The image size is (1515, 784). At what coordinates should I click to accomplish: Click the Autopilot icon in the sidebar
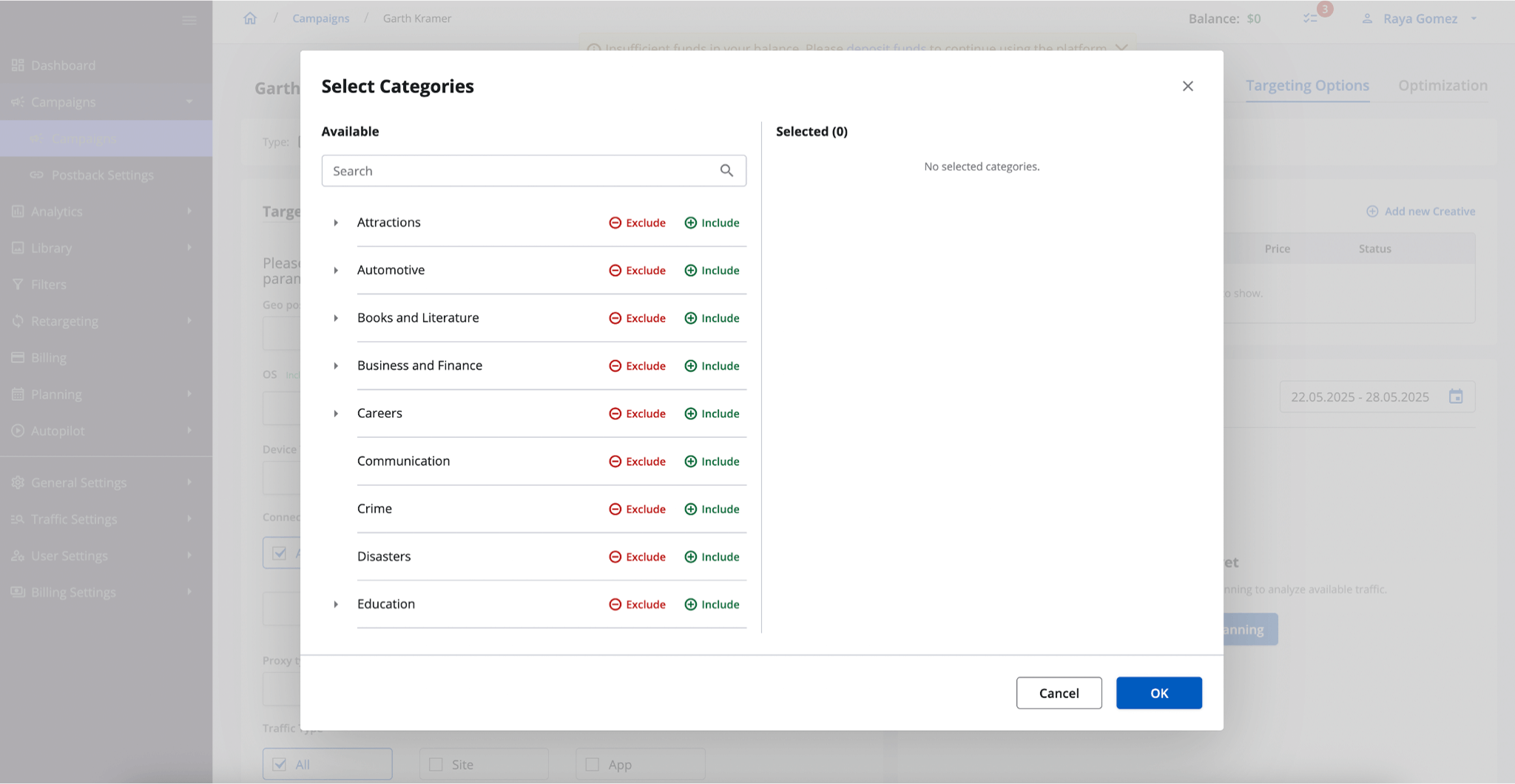click(x=18, y=430)
